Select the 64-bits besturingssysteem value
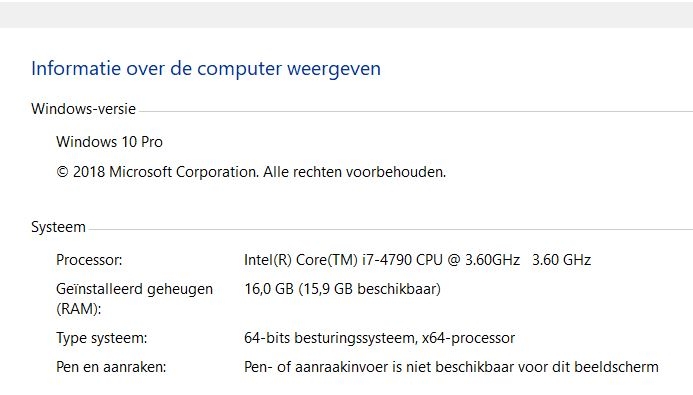The image size is (693, 395). click(x=330, y=338)
